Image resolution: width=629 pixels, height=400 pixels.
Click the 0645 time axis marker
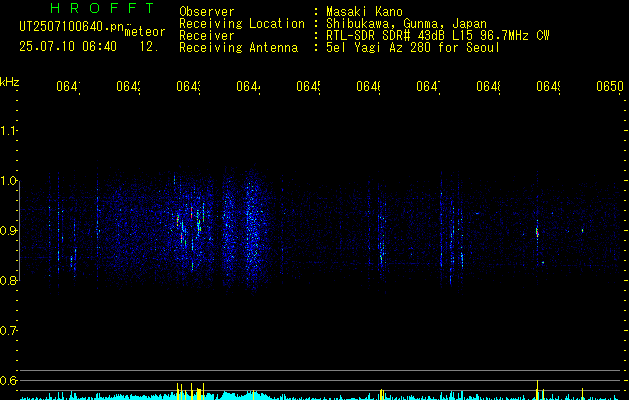(308, 86)
